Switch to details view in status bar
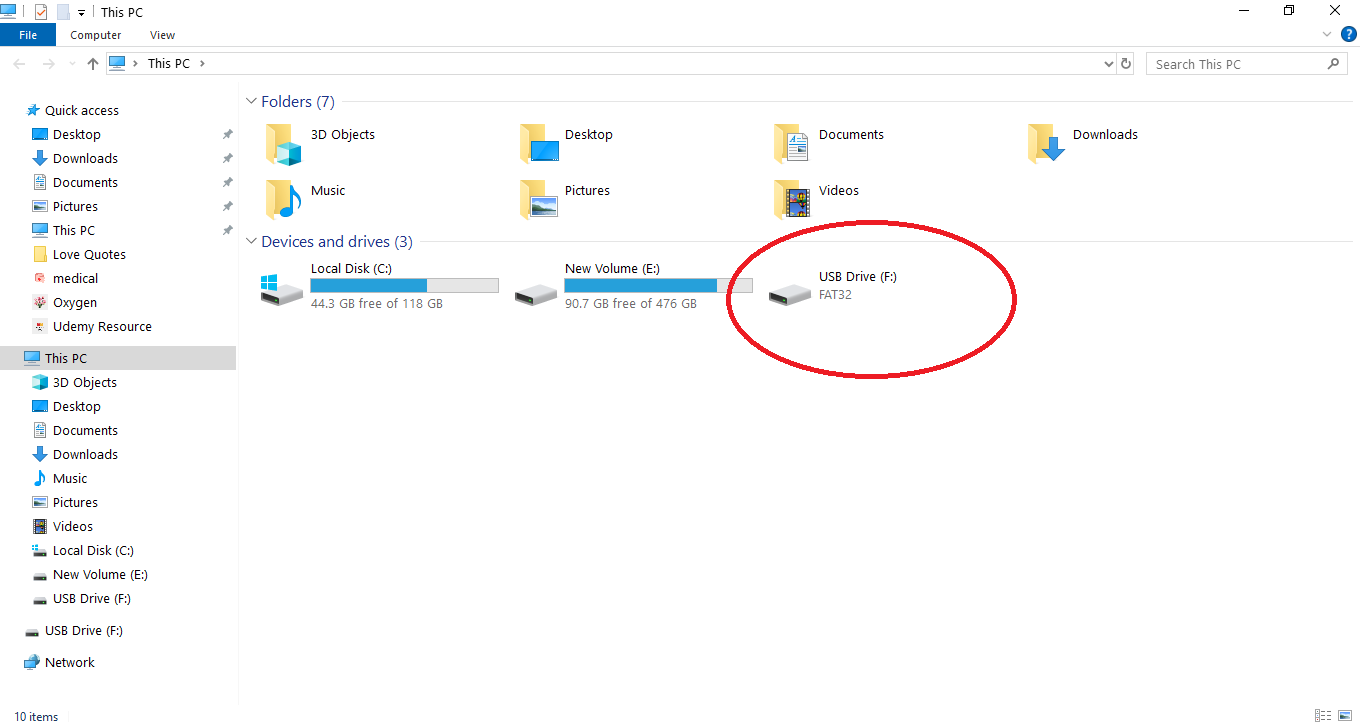 (1324, 716)
